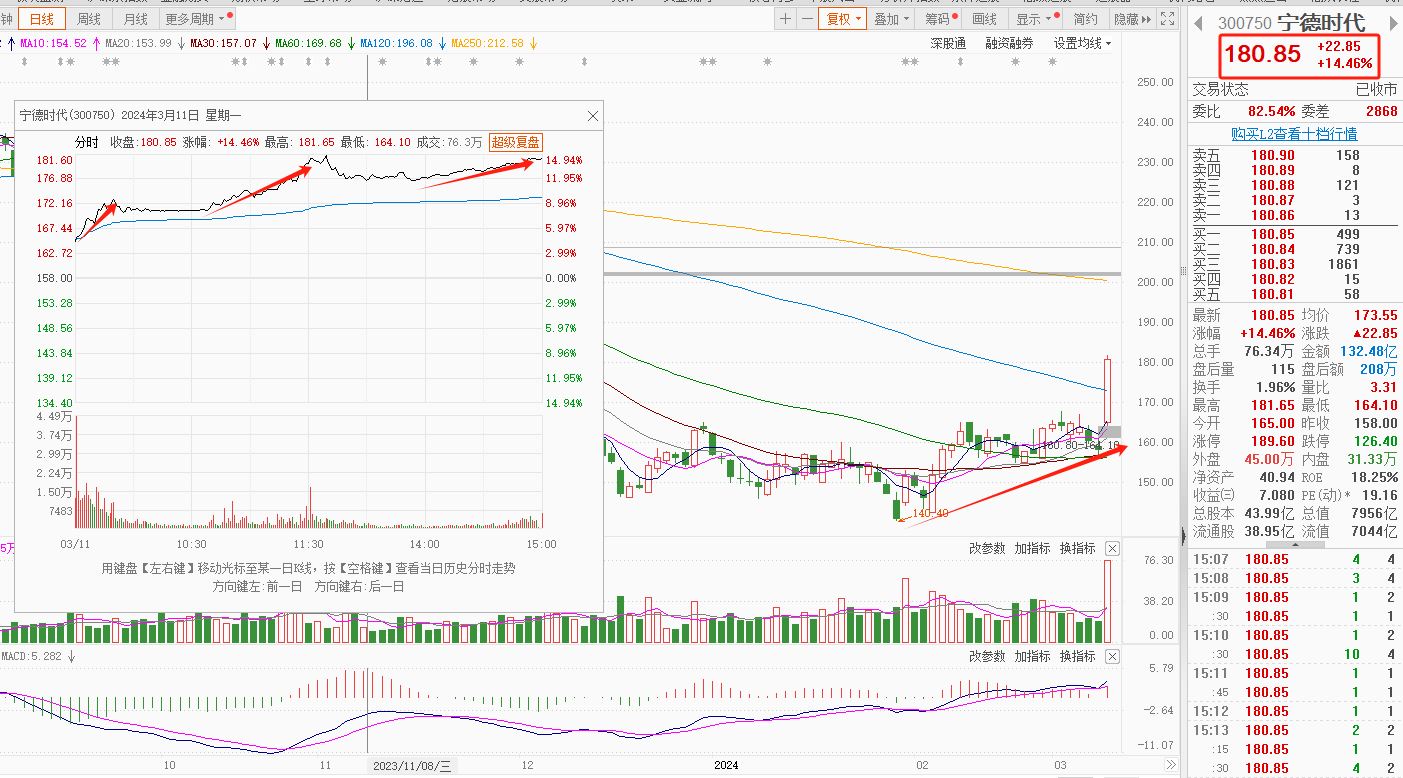Close the 宁德时代 intraday popup window

(x=592, y=116)
